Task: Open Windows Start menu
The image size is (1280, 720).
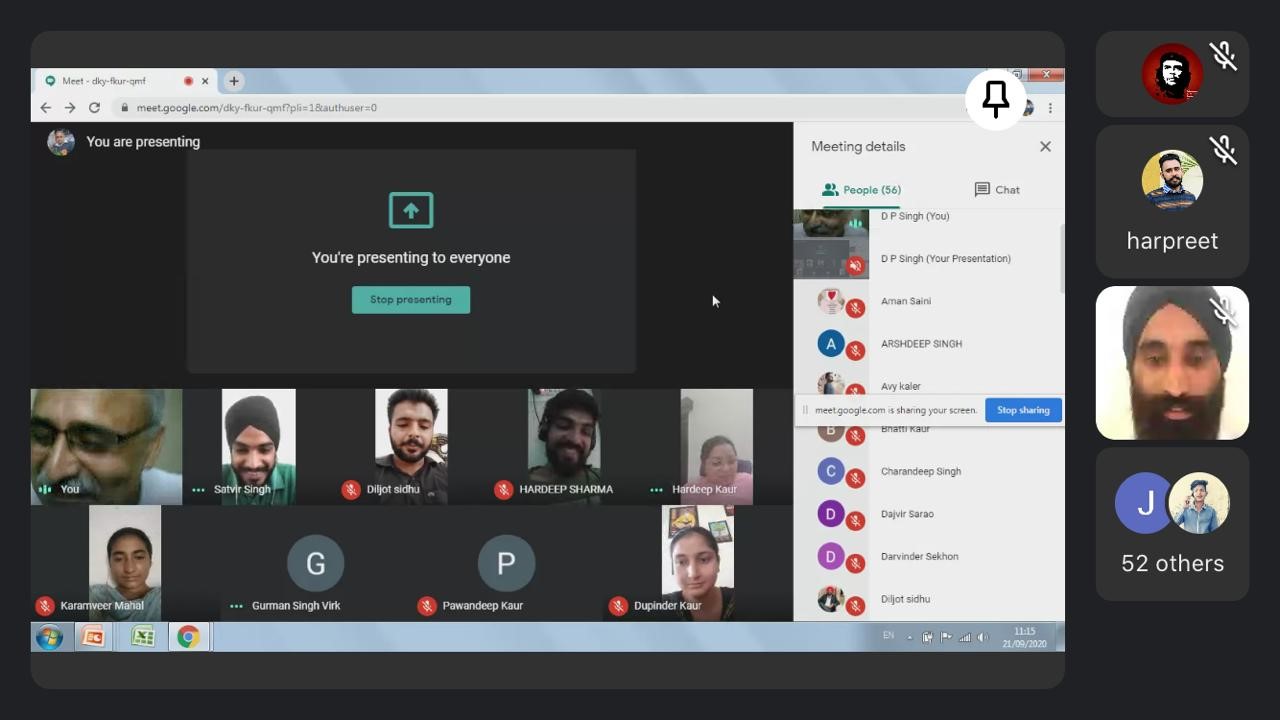Action: click(x=49, y=637)
